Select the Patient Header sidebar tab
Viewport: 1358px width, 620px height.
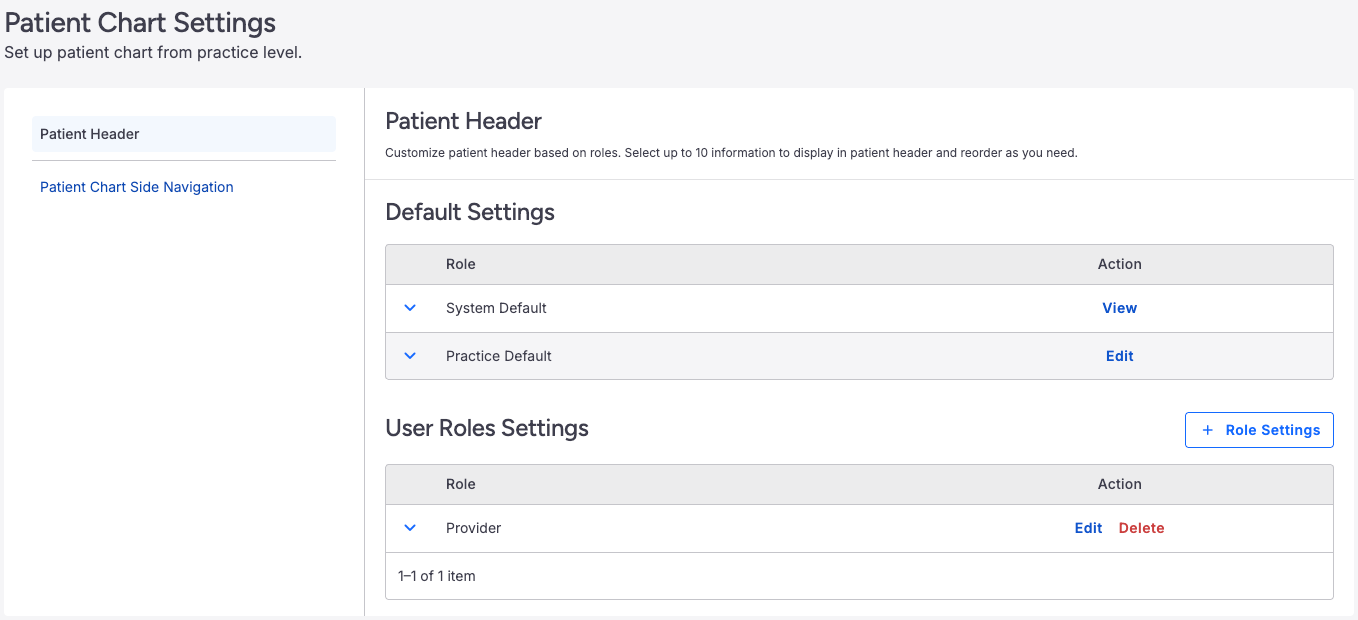pyautogui.click(x=184, y=134)
